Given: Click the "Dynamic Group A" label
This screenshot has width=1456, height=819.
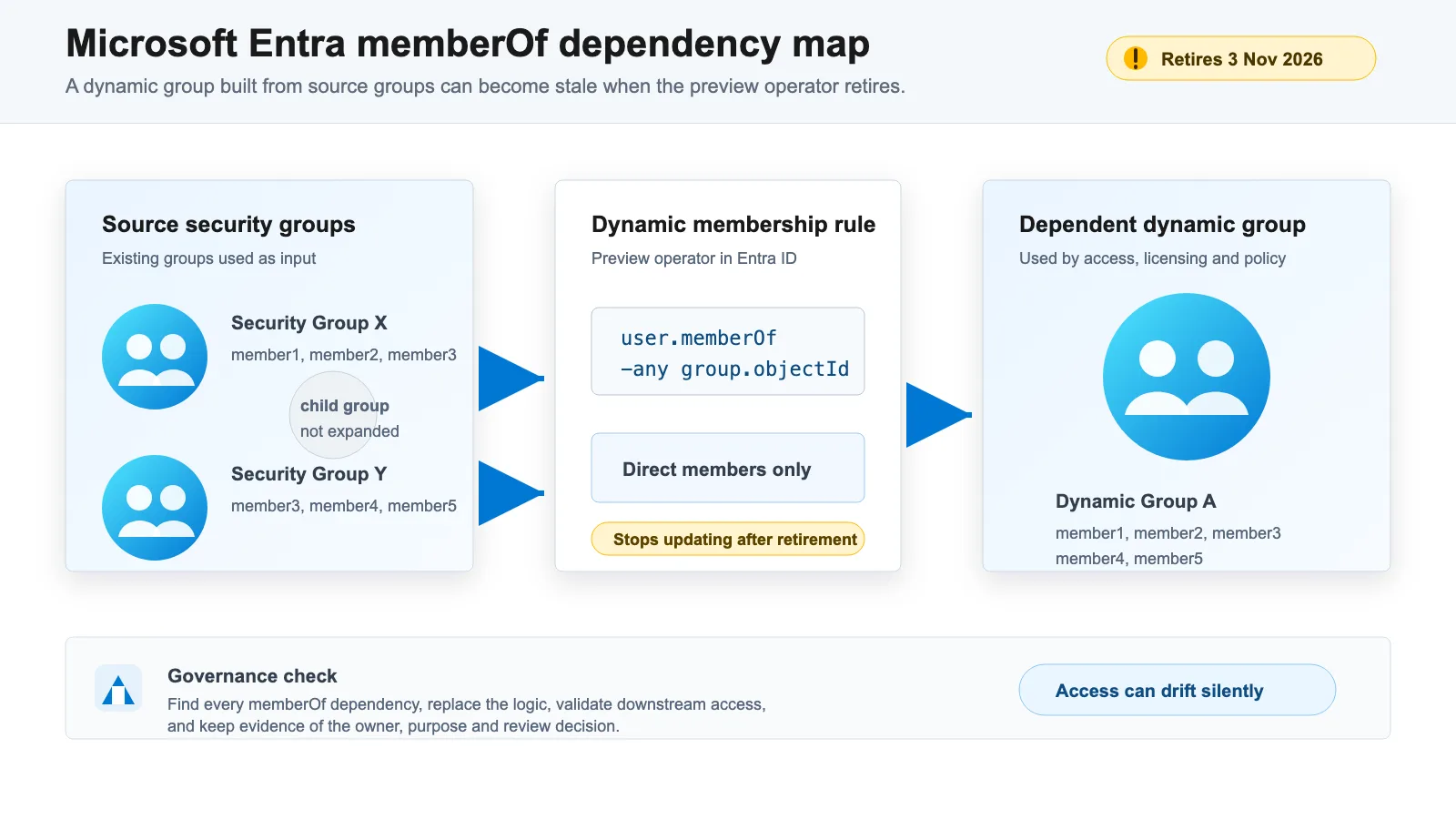Looking at the screenshot, I should (1136, 501).
